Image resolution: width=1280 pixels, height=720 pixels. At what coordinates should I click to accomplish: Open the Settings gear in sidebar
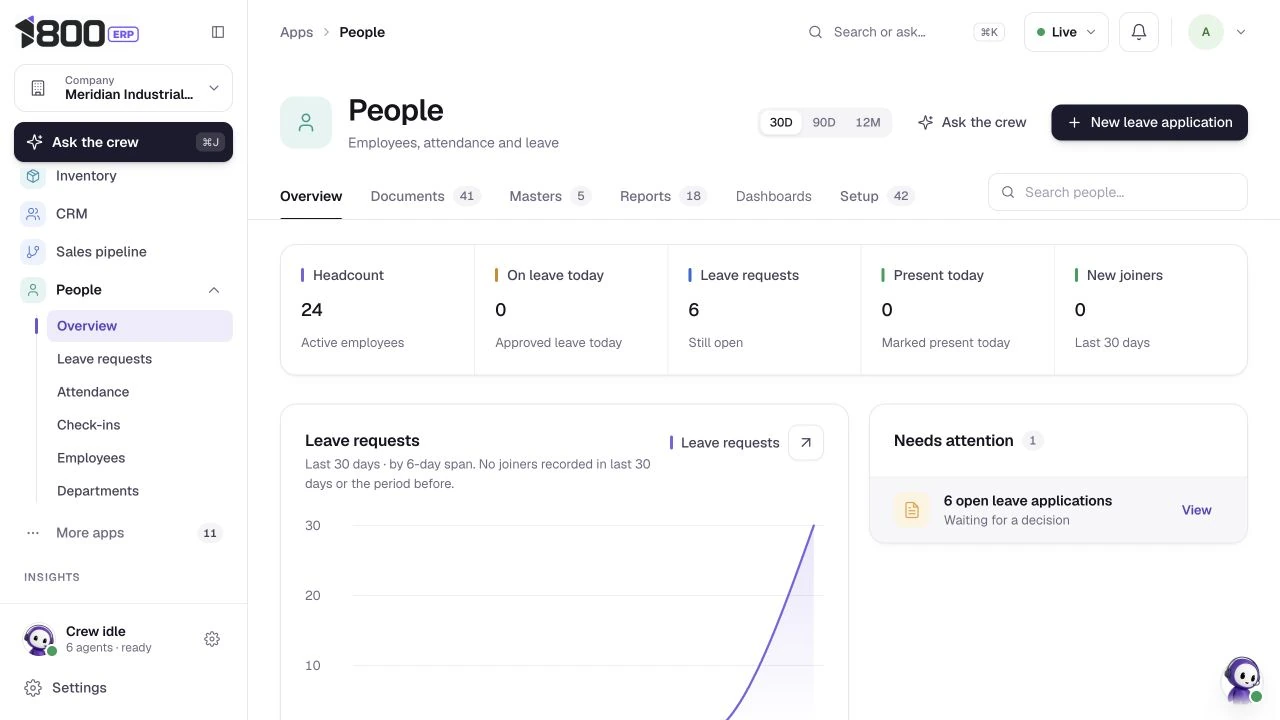pos(33,688)
